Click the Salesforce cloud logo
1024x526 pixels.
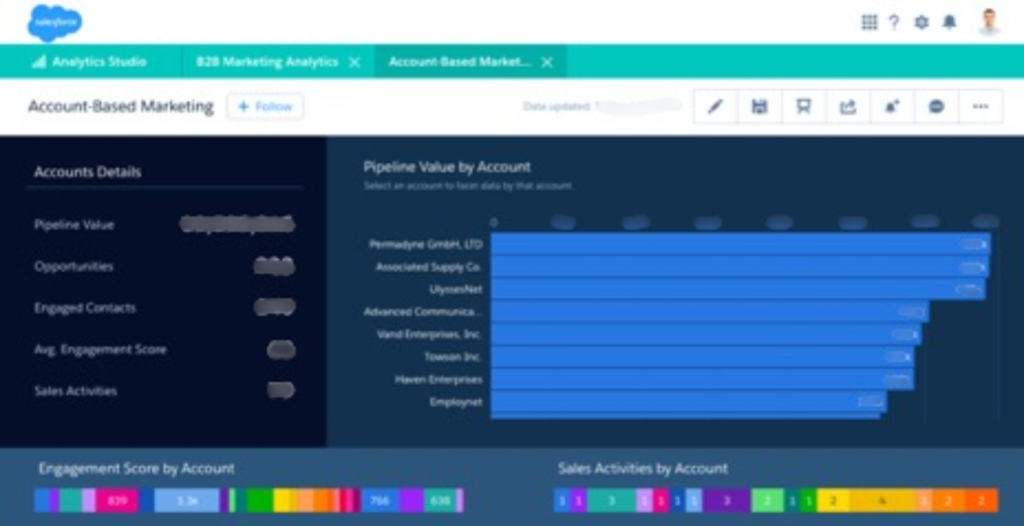point(55,22)
